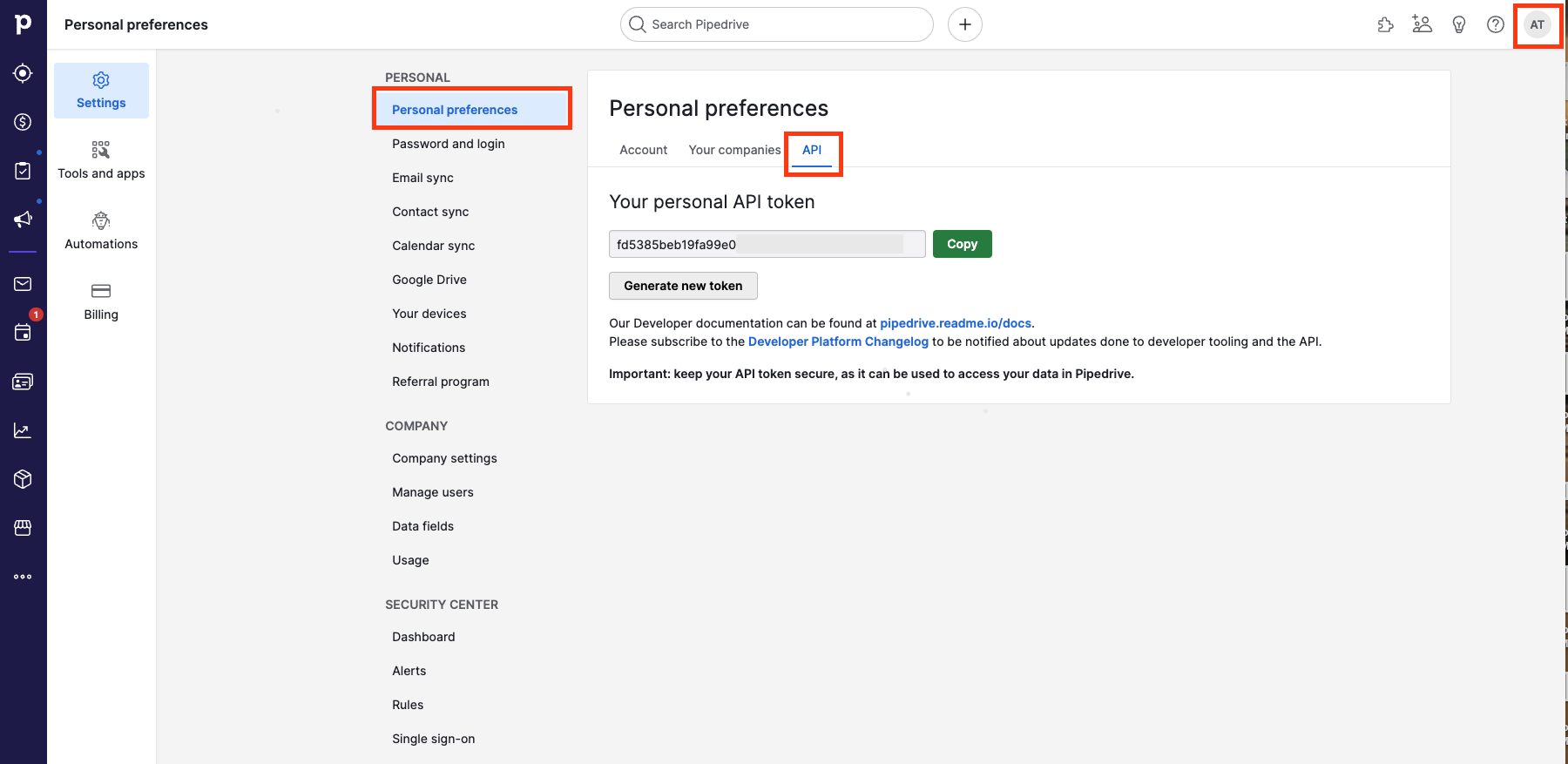The height and width of the screenshot is (764, 1568).
Task: Open Products box icon in sidebar
Action: click(24, 479)
